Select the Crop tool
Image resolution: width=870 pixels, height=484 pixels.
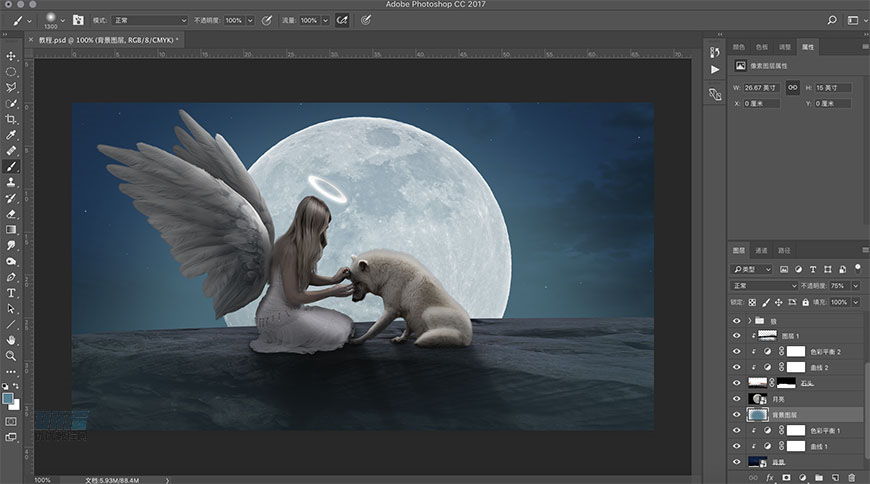(x=11, y=119)
